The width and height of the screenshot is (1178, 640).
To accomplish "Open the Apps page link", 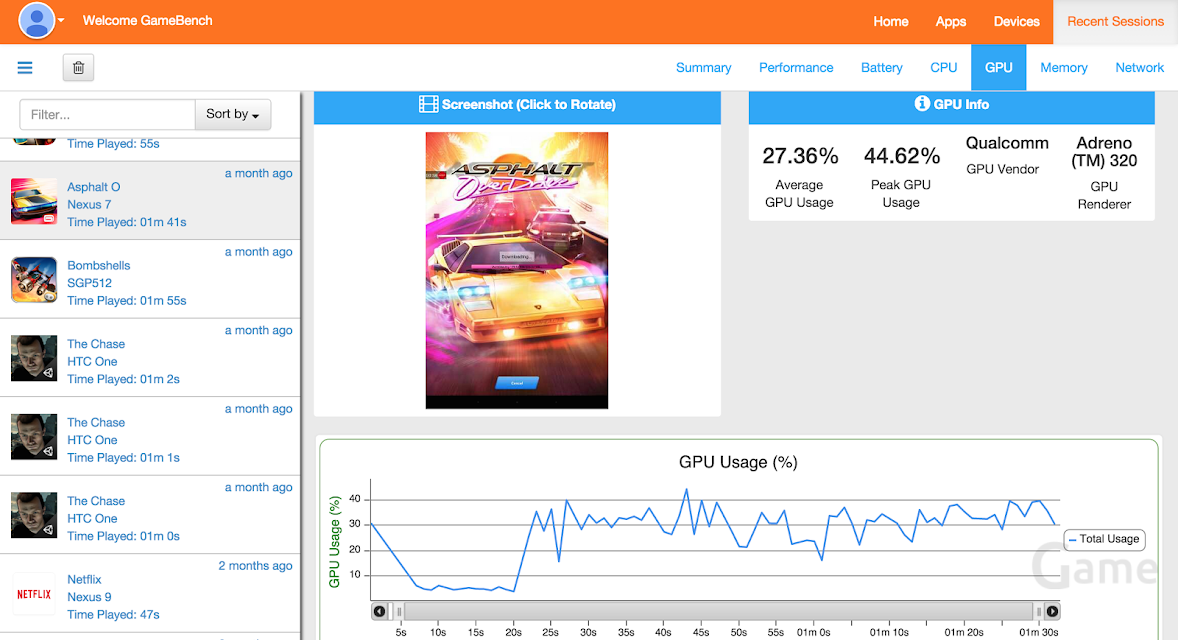I will pyautogui.click(x=950, y=21).
